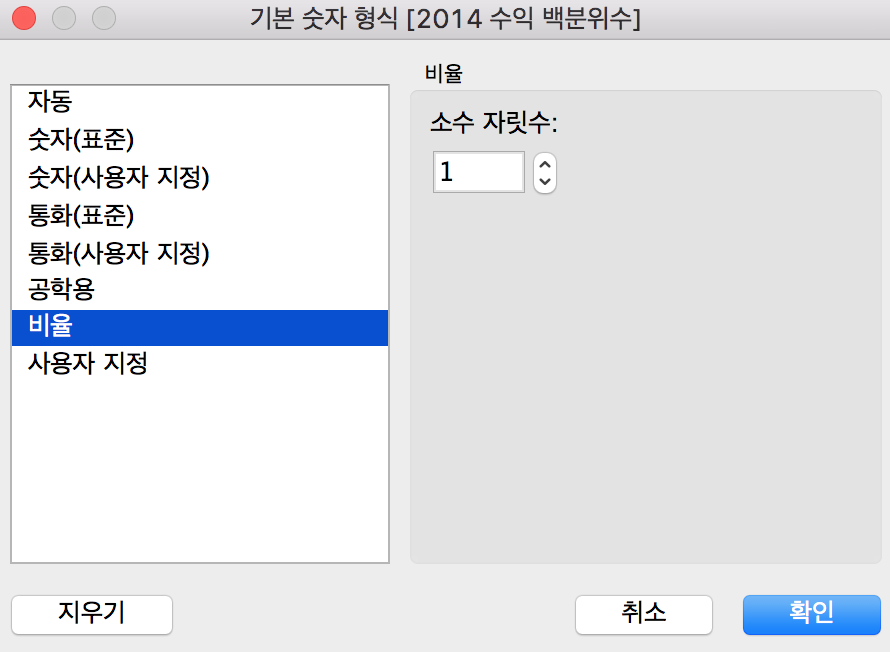The width and height of the screenshot is (890, 652).
Task: Choose 사용자 지정 custom format
Action: click(200, 363)
